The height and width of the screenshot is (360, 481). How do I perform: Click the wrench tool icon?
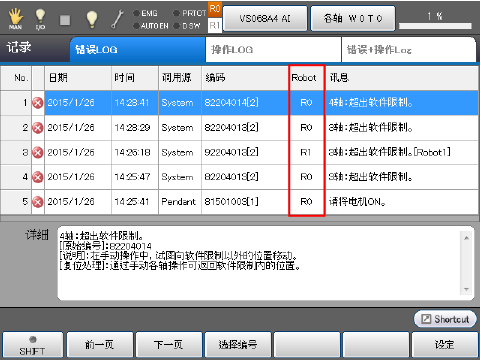[117, 19]
